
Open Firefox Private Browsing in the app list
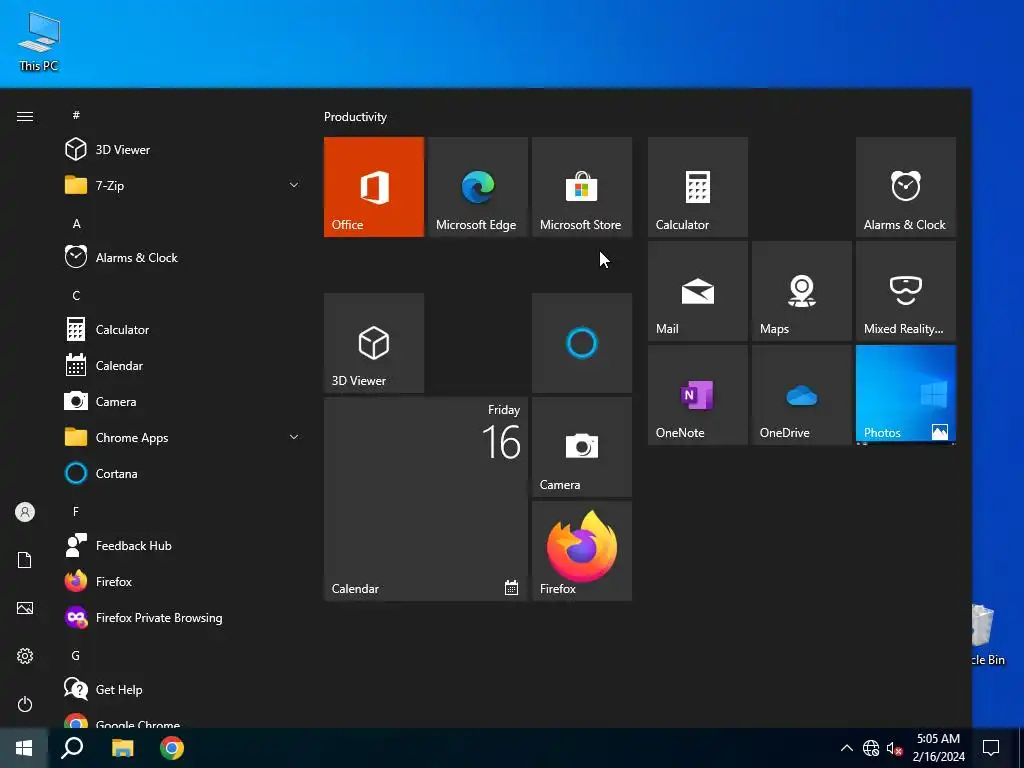click(x=183, y=618)
